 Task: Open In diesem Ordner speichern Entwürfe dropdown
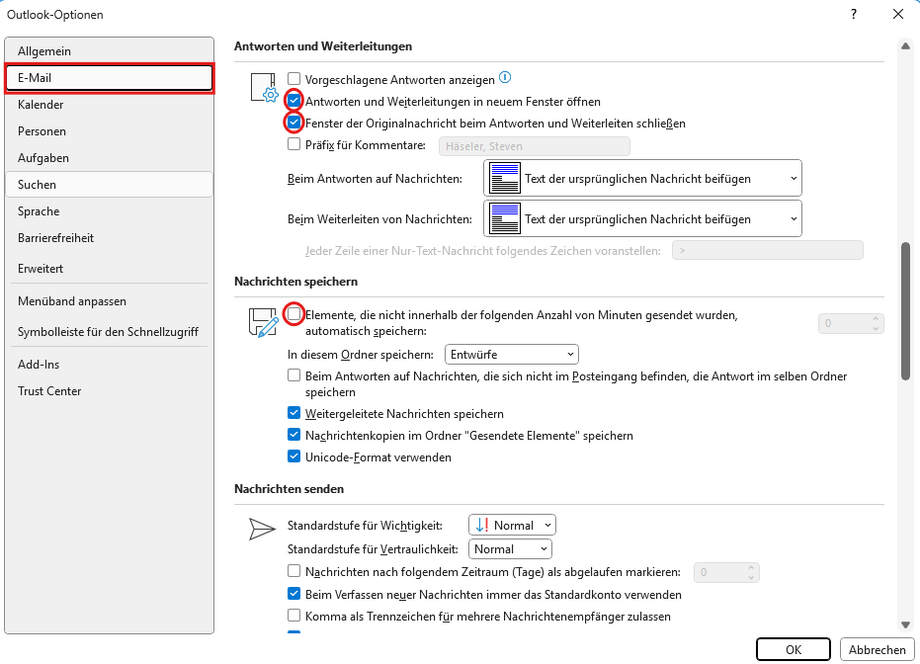512,354
